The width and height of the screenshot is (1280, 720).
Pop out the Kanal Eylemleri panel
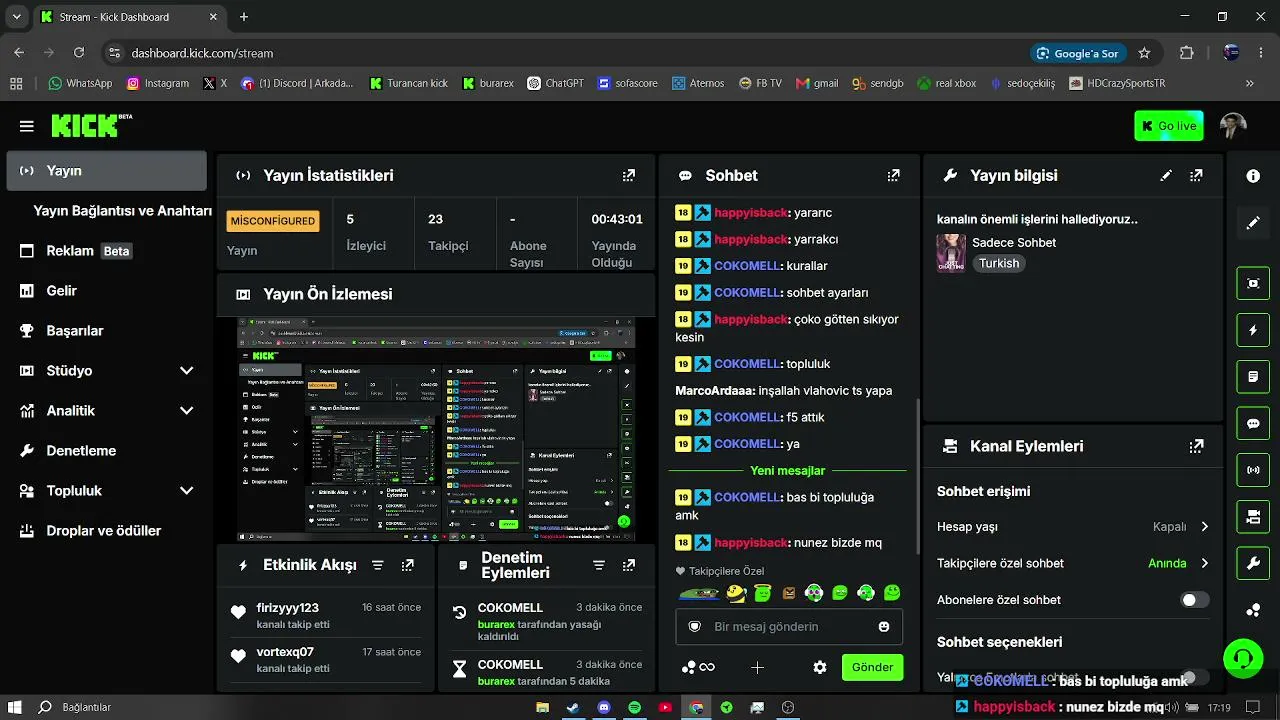coord(1196,447)
